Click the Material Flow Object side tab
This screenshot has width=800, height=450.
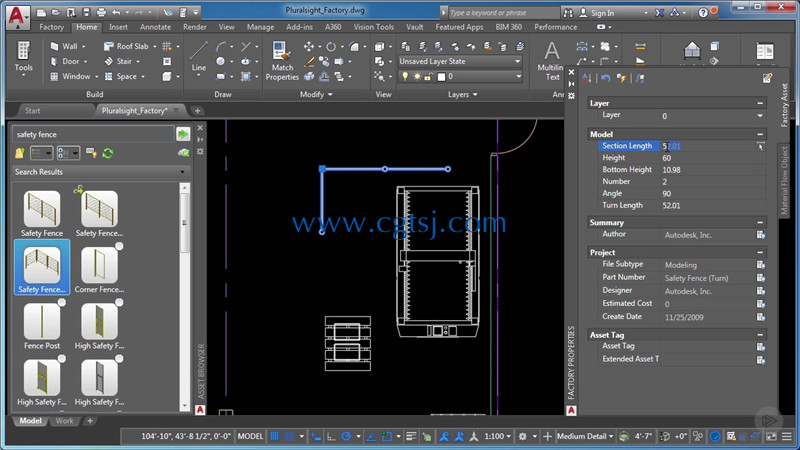[784, 181]
